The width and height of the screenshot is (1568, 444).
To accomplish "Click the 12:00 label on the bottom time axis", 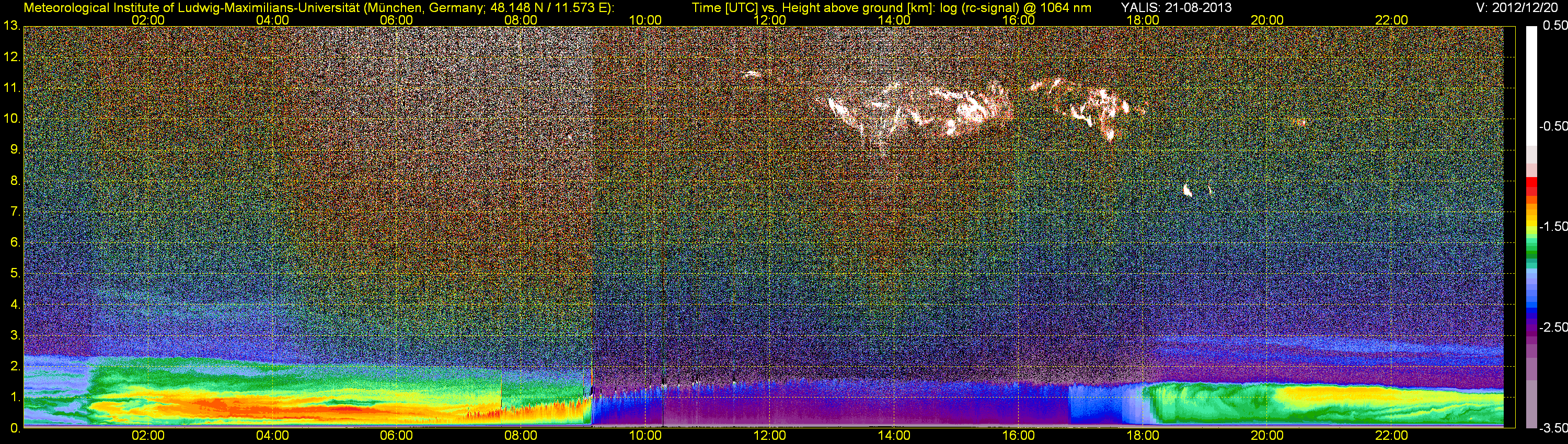I will [769, 436].
